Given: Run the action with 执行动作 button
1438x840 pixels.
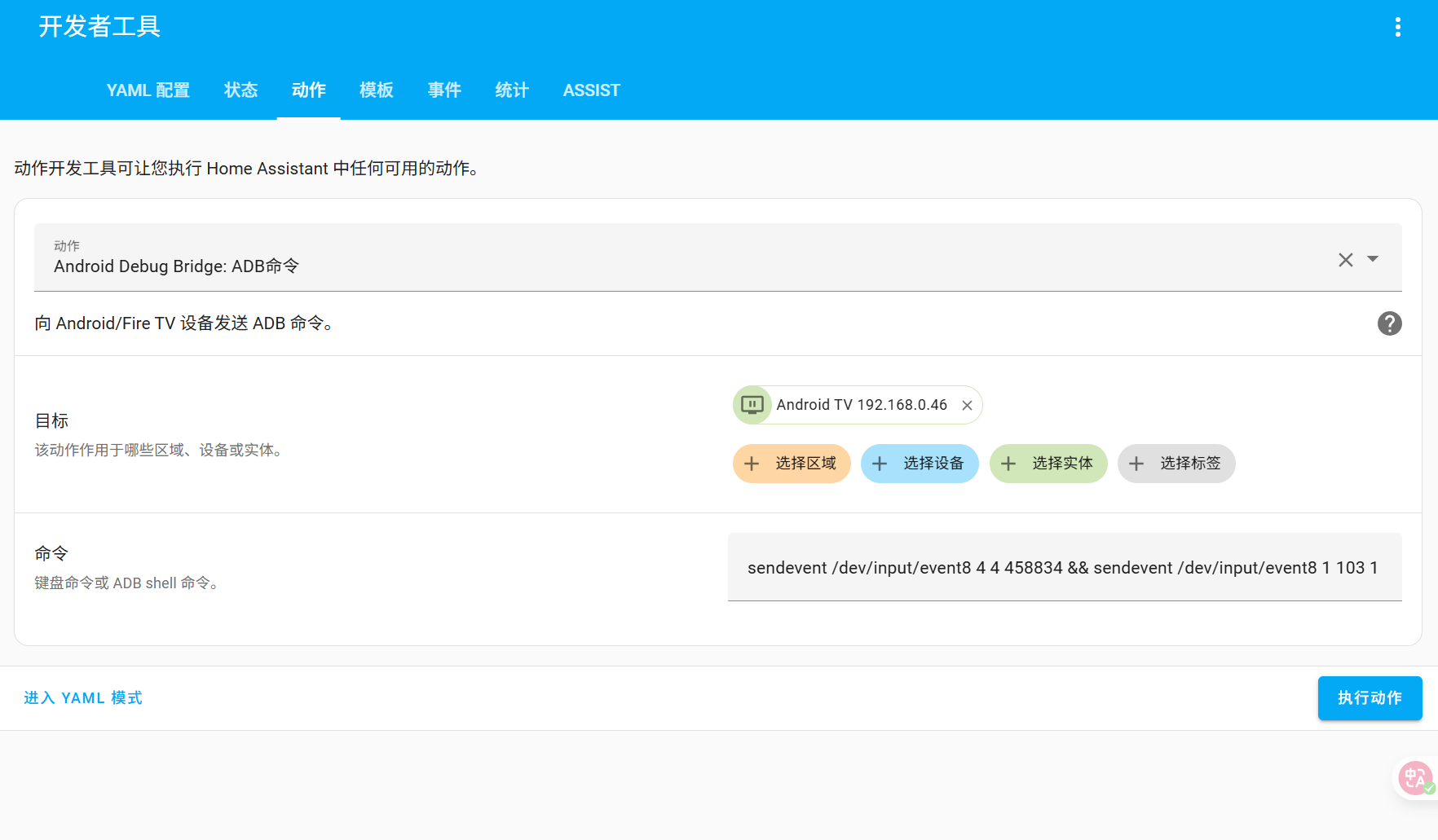Looking at the screenshot, I should [1370, 698].
